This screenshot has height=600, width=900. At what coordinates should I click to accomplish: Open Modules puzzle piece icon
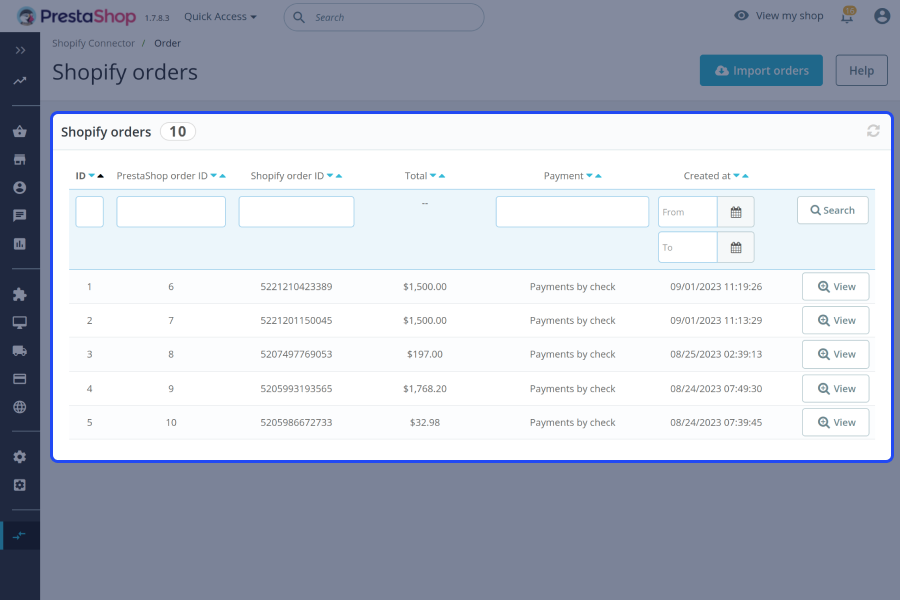[20, 295]
